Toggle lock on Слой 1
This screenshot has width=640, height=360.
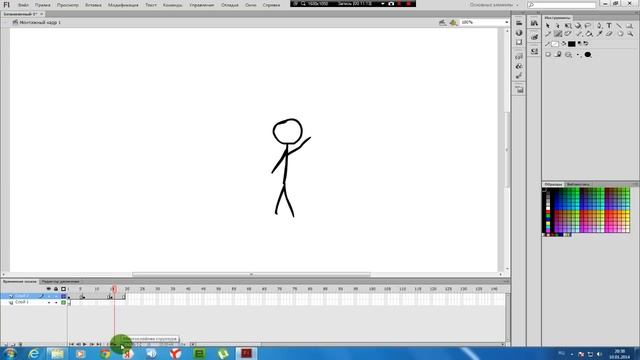(56, 302)
